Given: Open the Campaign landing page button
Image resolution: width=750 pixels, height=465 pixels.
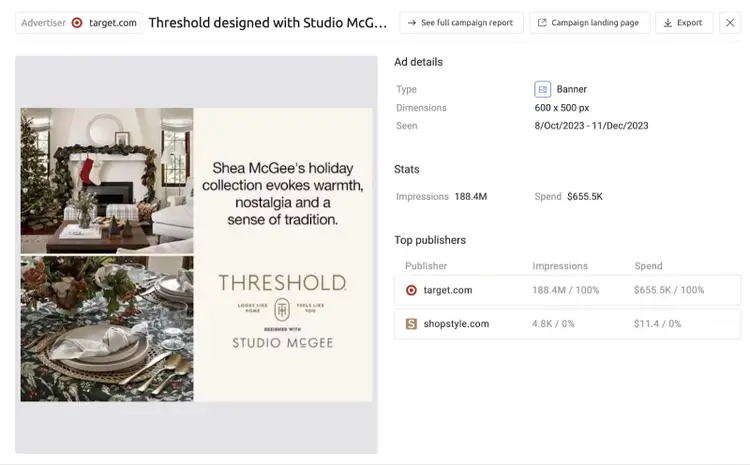Looking at the screenshot, I should point(589,22).
